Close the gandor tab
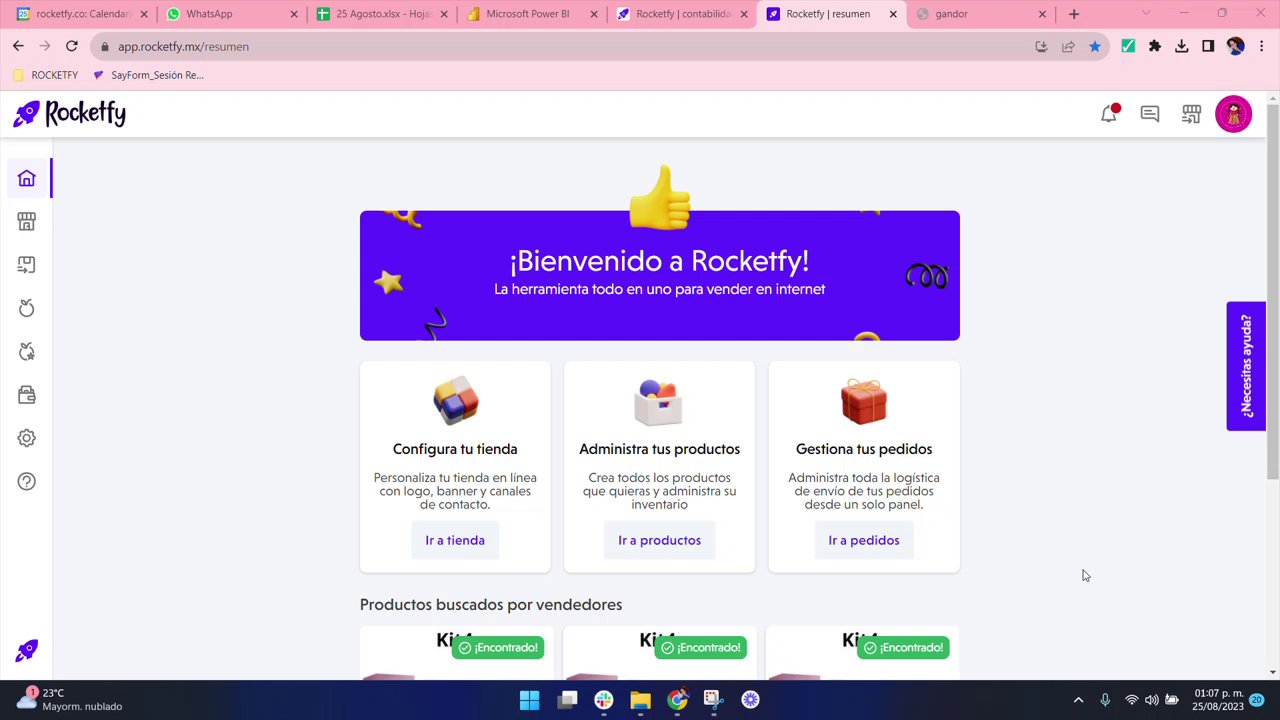 pyautogui.click(x=1043, y=14)
